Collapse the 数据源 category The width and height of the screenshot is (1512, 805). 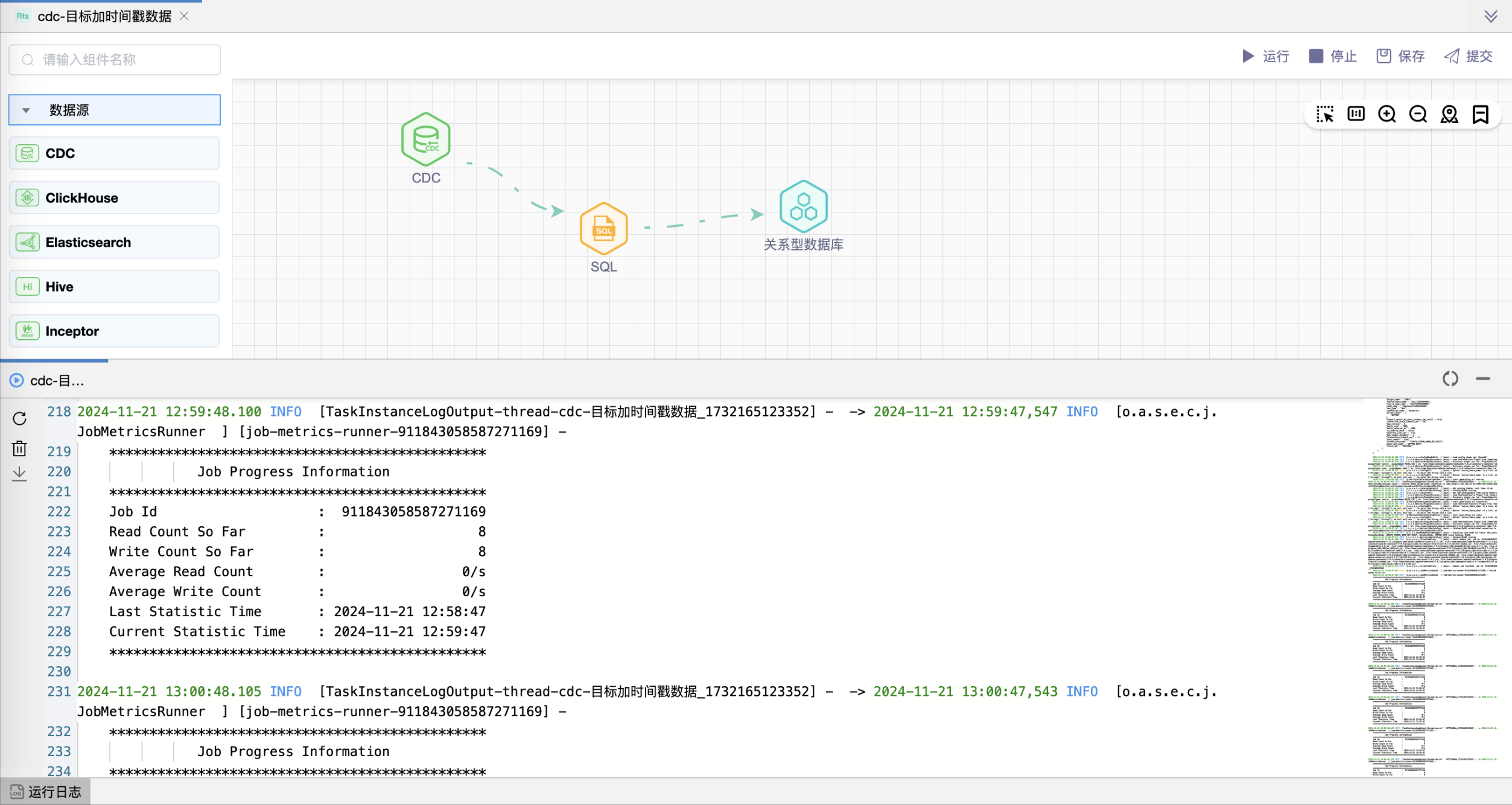(26, 110)
